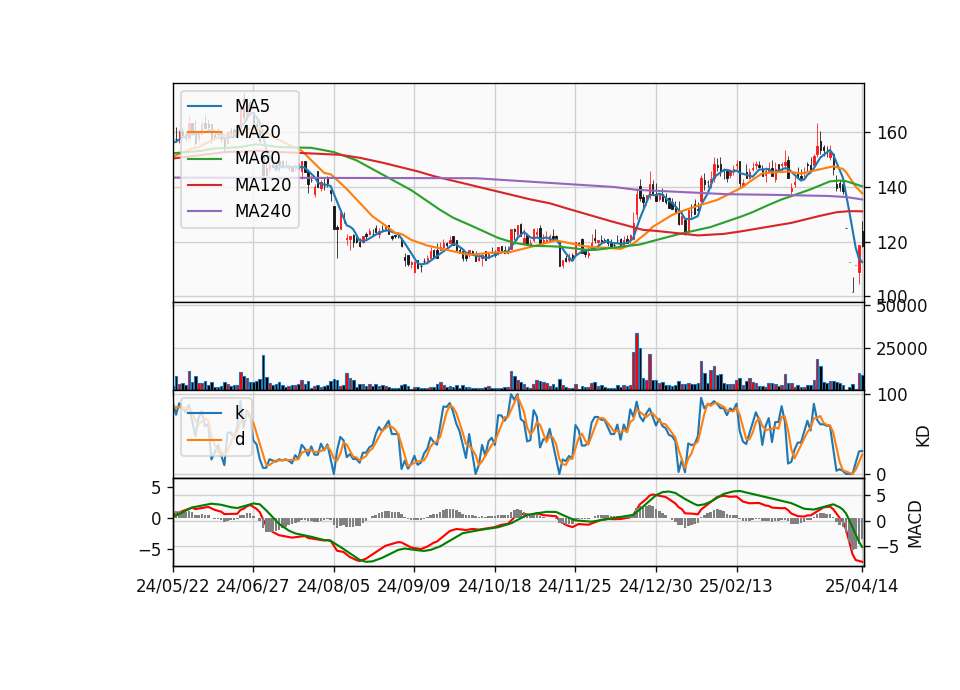Click the 120 price axis label
This screenshot has height=690, width=960.
[x=892, y=243]
